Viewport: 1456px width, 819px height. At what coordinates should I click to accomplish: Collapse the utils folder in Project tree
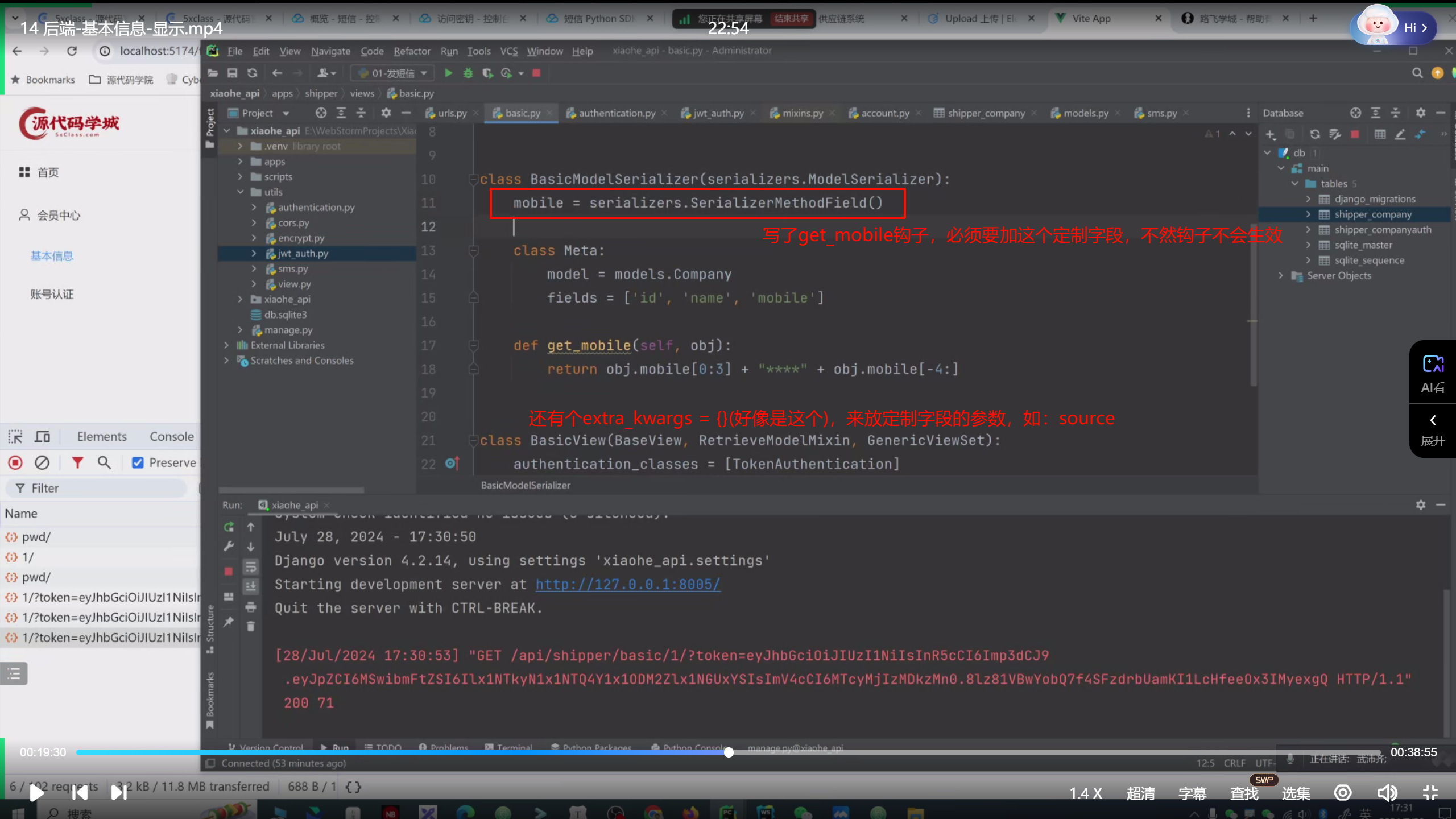click(x=240, y=192)
